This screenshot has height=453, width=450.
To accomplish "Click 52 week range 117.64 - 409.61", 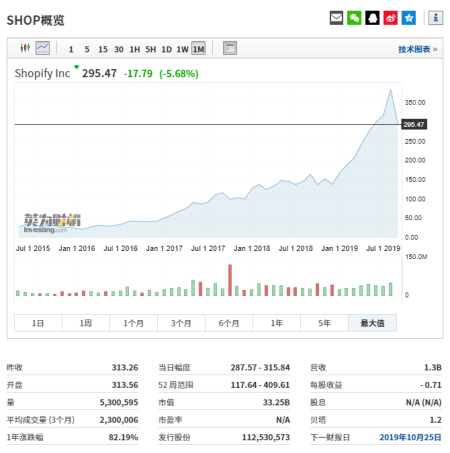I will 260,385.
